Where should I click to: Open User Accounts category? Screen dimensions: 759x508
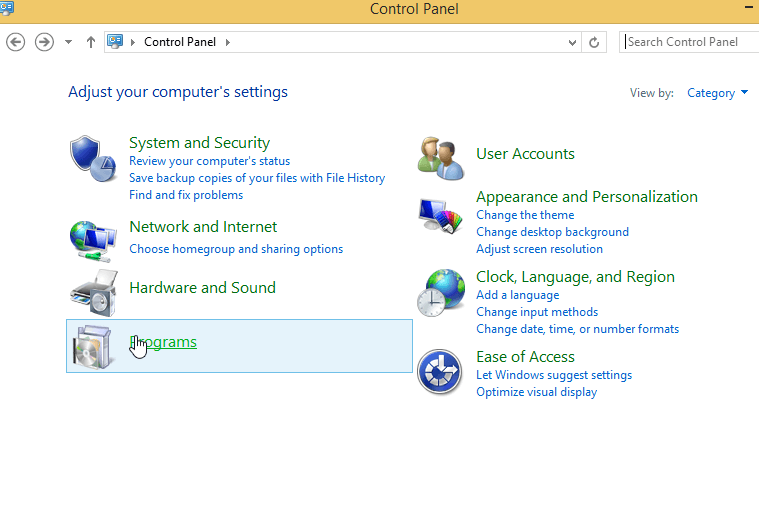[525, 154]
